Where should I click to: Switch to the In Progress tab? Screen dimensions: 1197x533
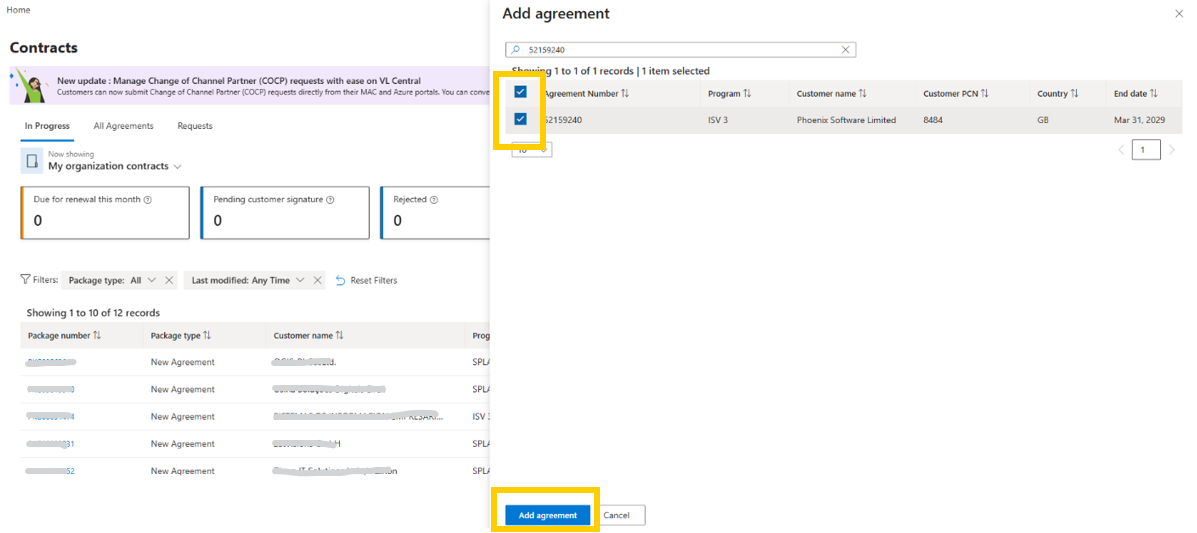[47, 126]
